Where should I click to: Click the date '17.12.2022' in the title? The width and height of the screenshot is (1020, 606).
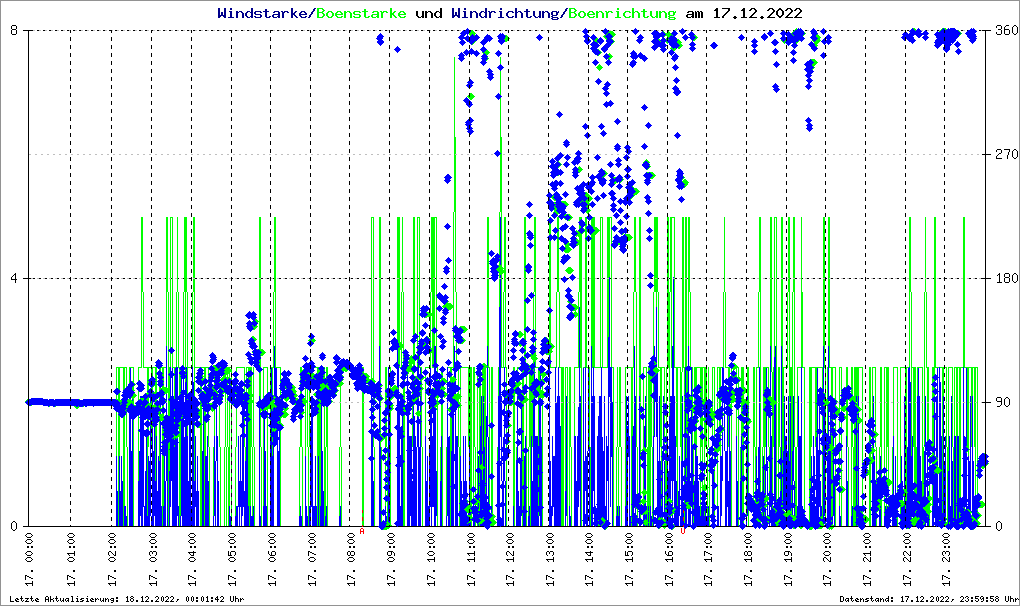point(756,13)
